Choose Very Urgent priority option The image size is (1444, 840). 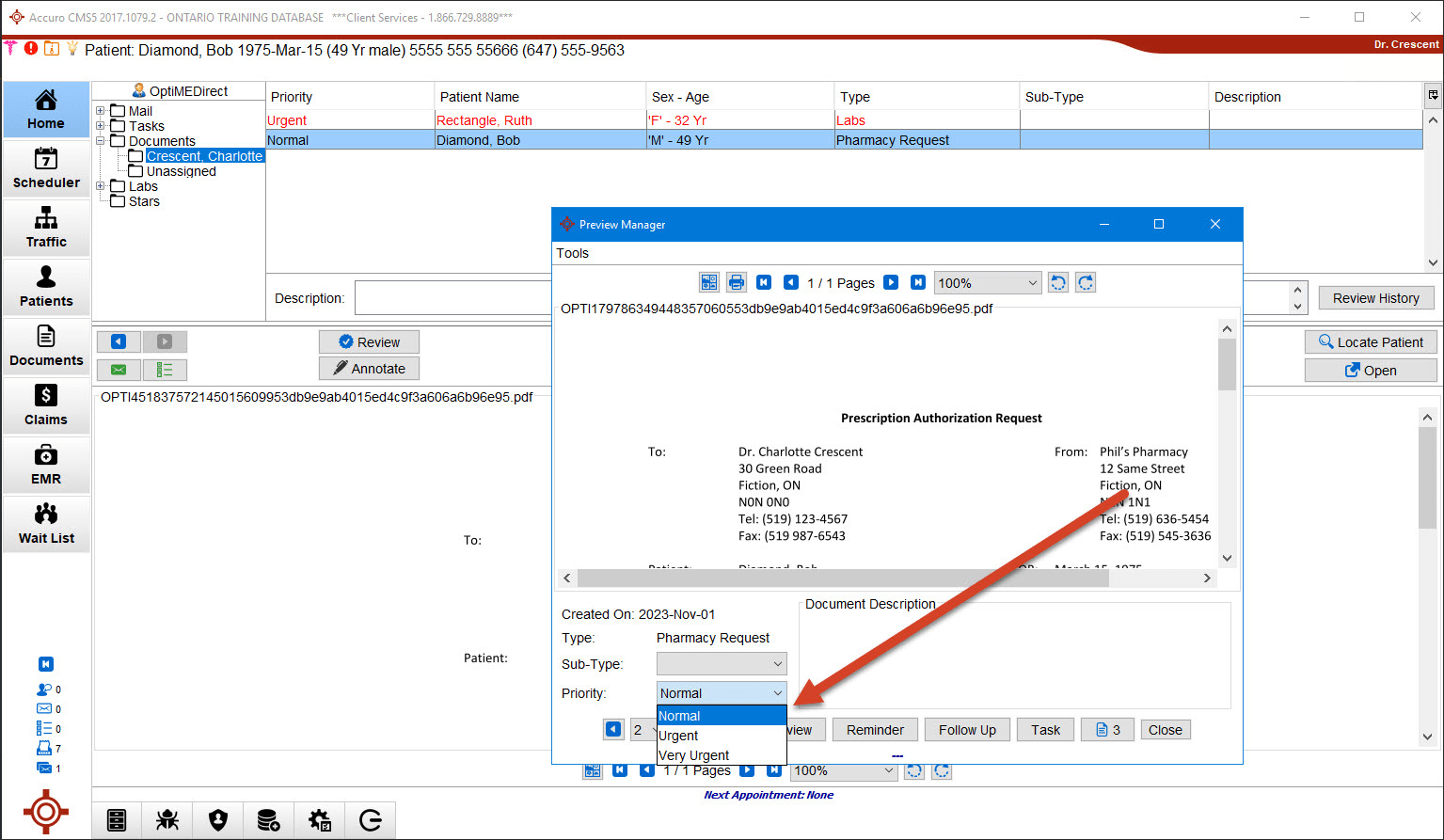(694, 755)
